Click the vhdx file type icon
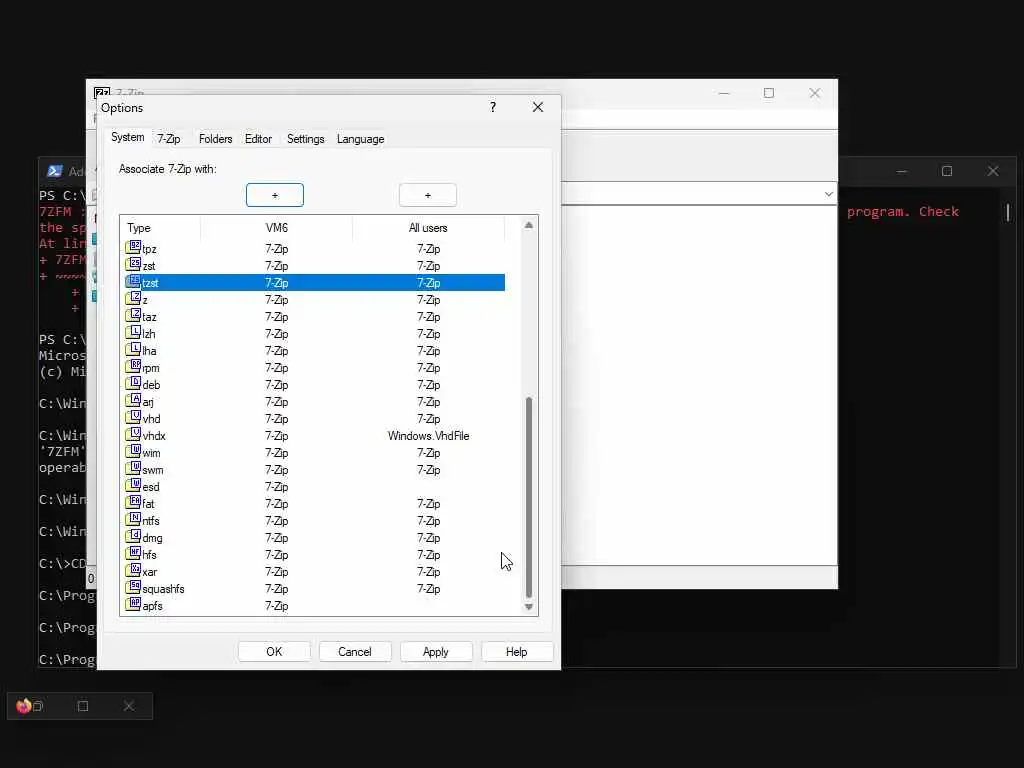 click(x=133, y=434)
